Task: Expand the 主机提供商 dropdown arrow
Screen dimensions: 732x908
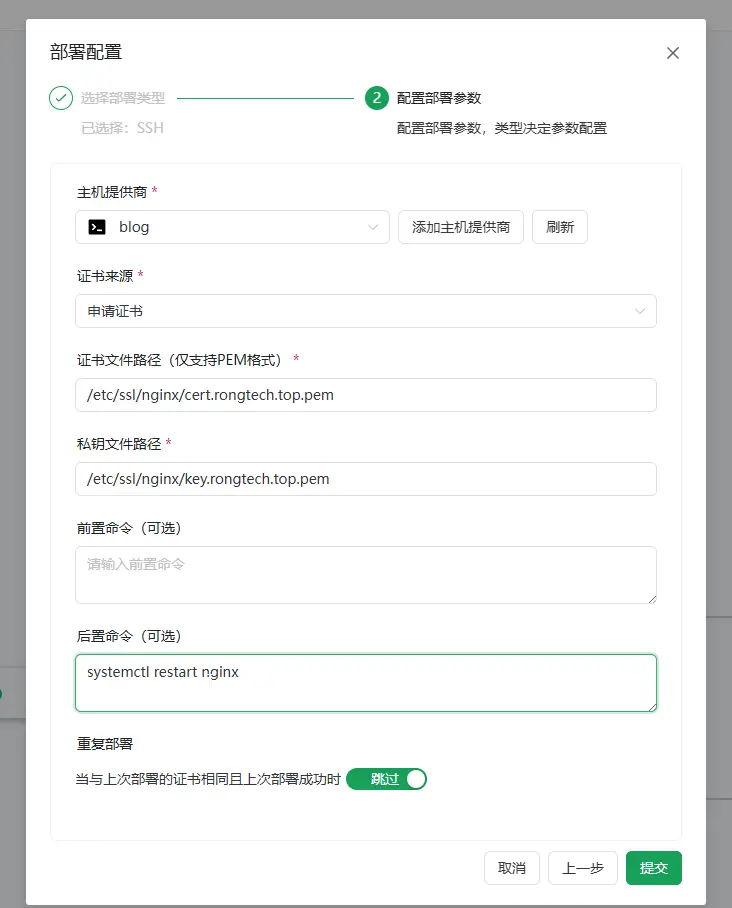Action: pos(374,227)
